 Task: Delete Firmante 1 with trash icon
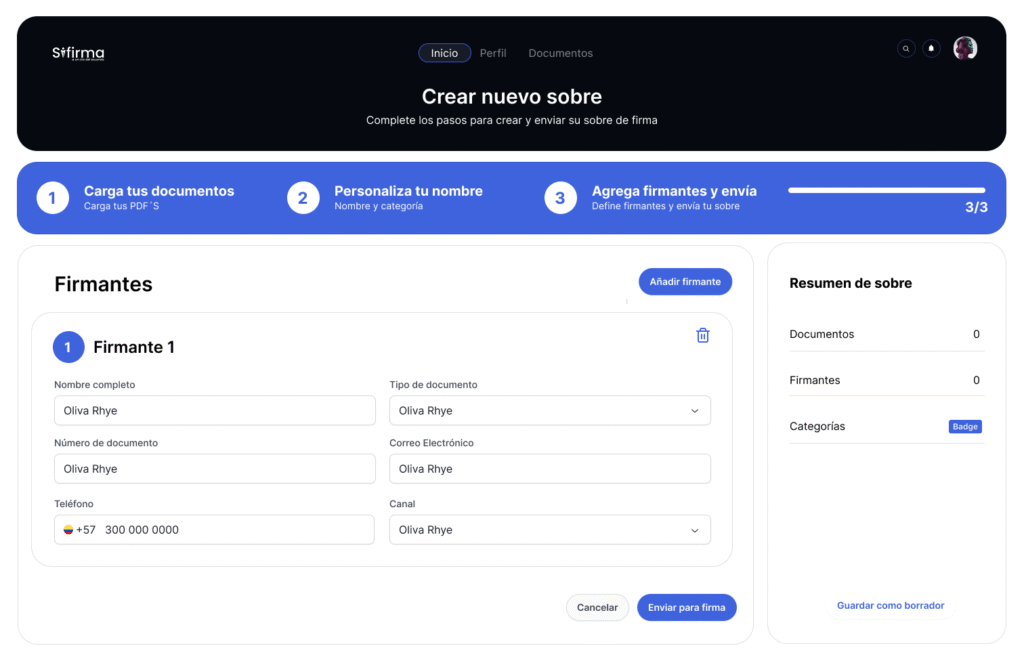coord(702,336)
